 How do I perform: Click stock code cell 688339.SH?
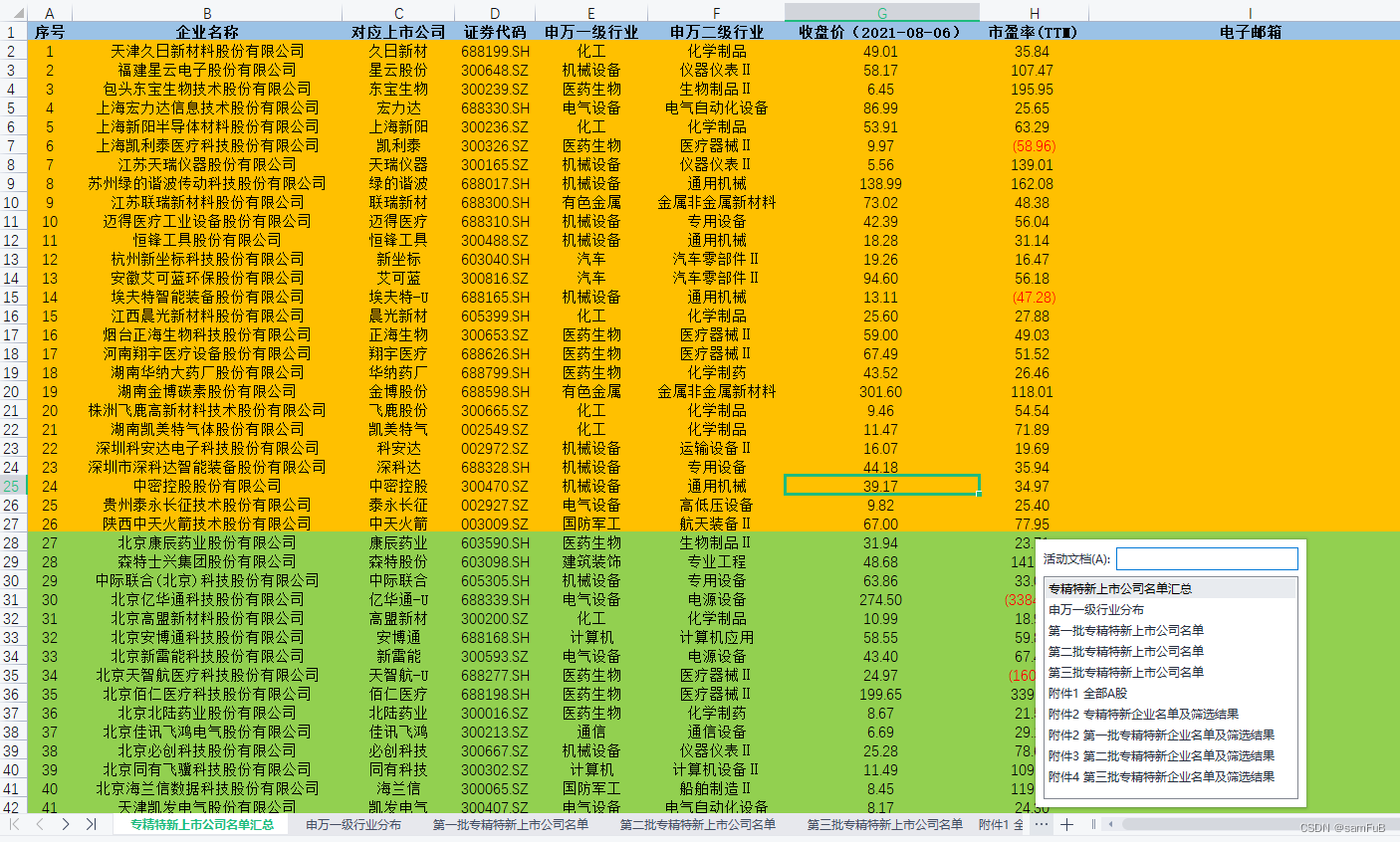495,599
